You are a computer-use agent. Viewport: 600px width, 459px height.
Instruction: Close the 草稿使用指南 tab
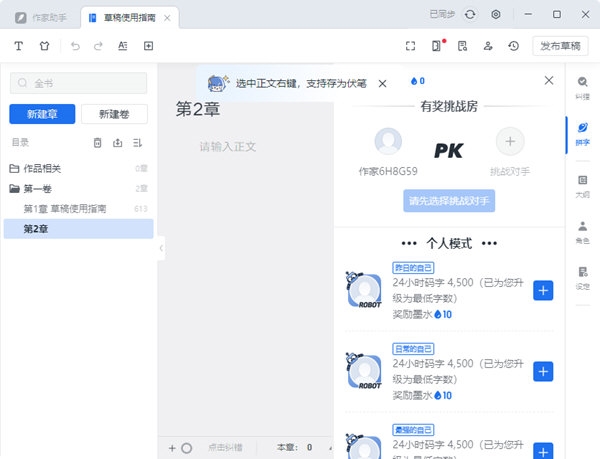[x=167, y=18]
